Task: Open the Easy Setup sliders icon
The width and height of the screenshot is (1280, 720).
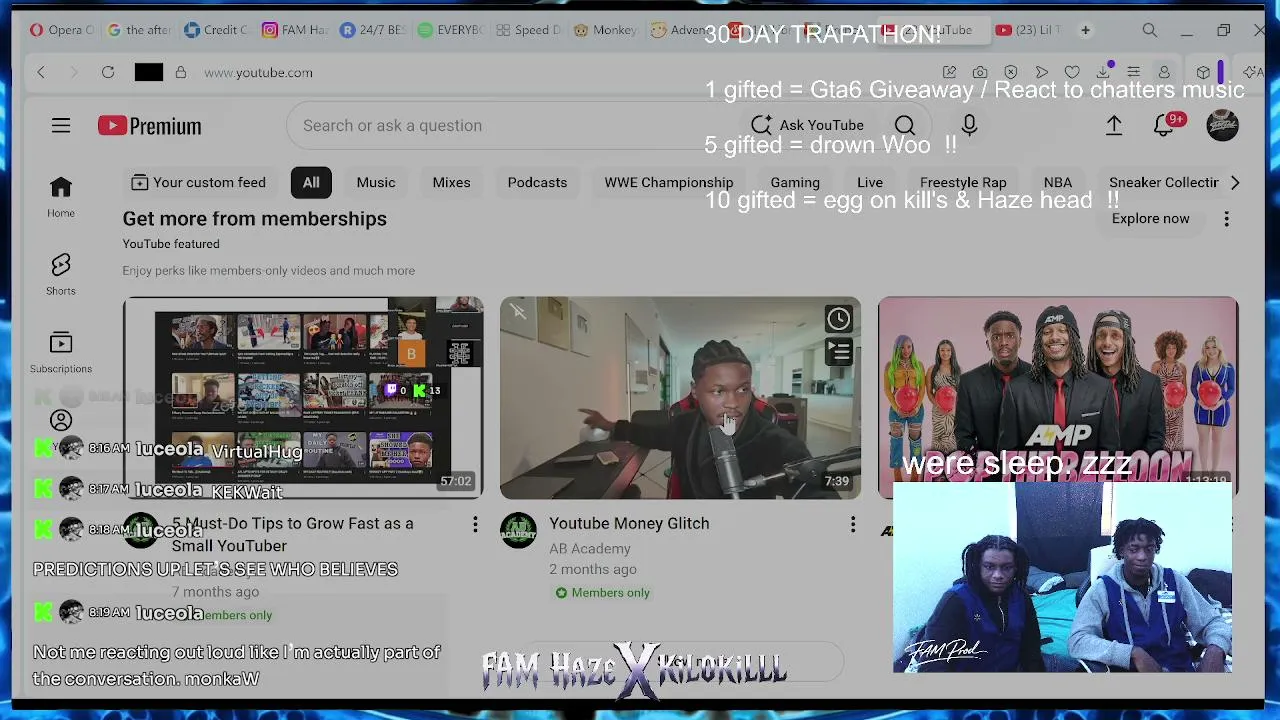Action: 1134,72
